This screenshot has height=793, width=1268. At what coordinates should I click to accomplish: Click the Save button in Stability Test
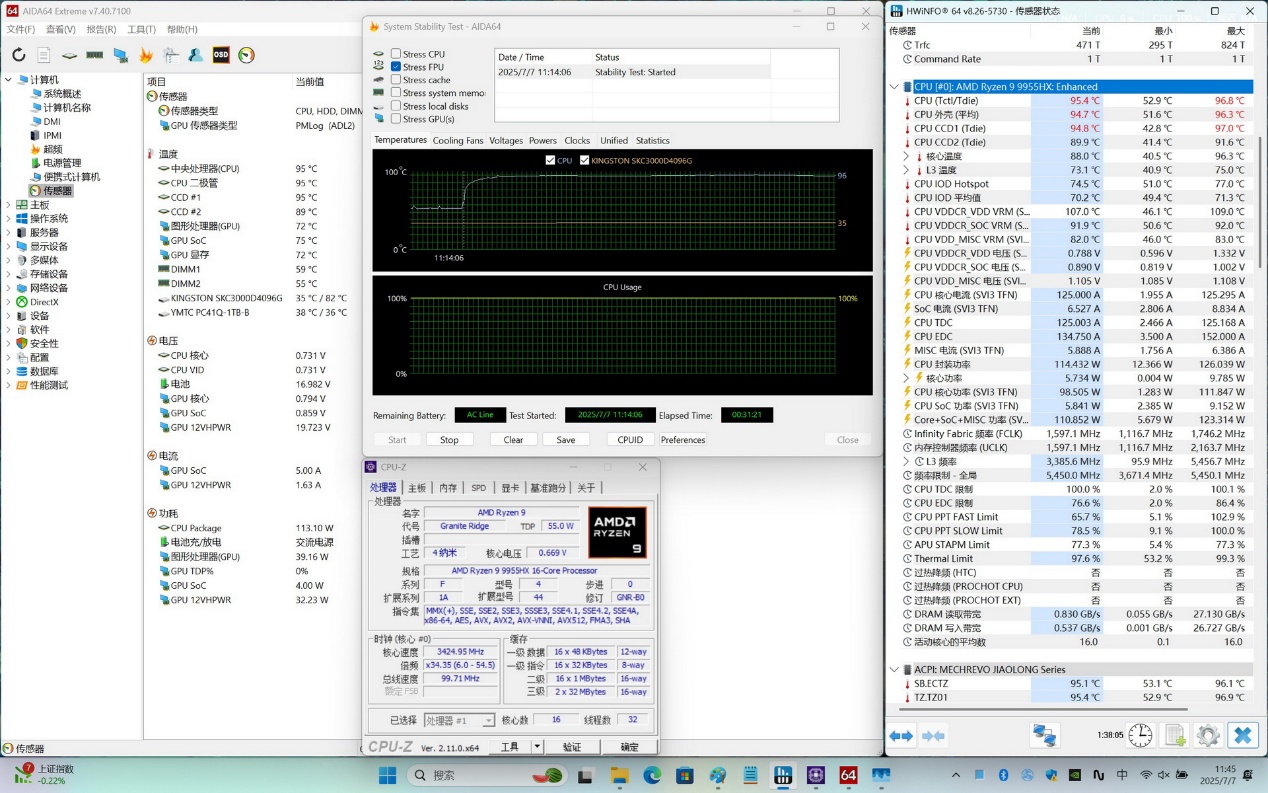pyautogui.click(x=566, y=440)
